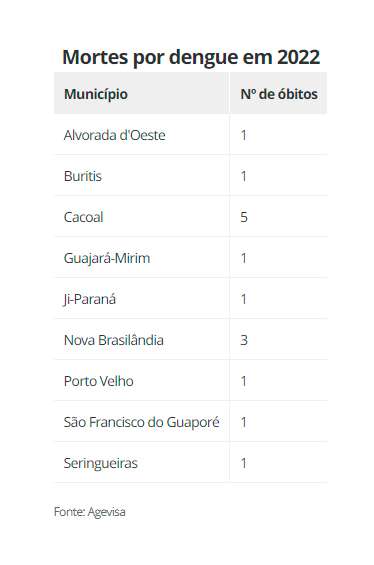Select the death count for Porto Velho
This screenshot has height=565, width=374.
click(244, 381)
